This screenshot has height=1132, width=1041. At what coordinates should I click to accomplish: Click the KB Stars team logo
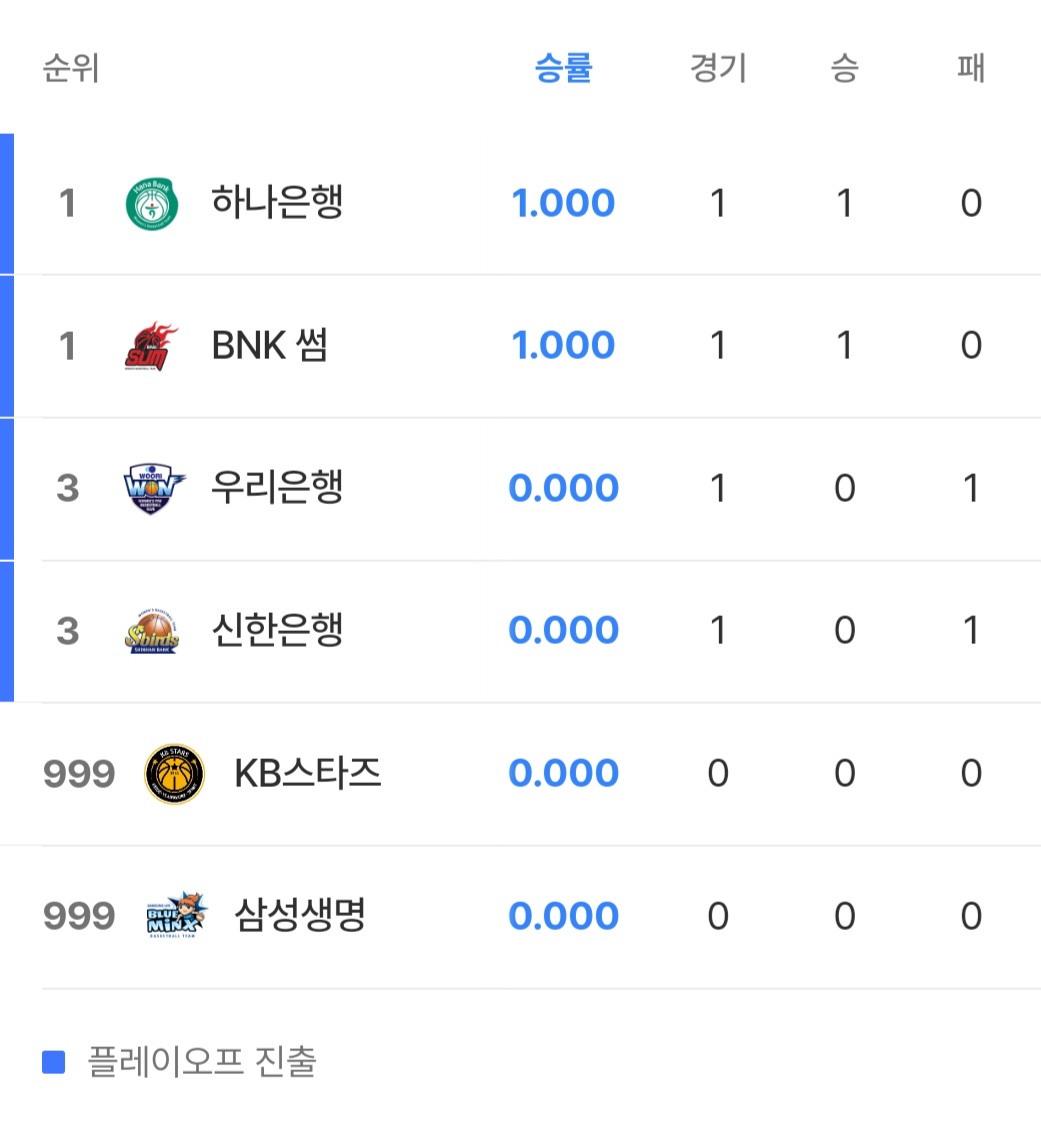click(x=174, y=774)
